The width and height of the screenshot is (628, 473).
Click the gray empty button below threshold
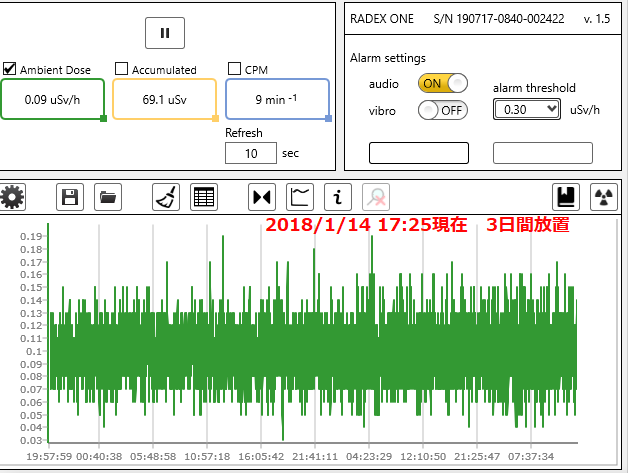(x=543, y=153)
